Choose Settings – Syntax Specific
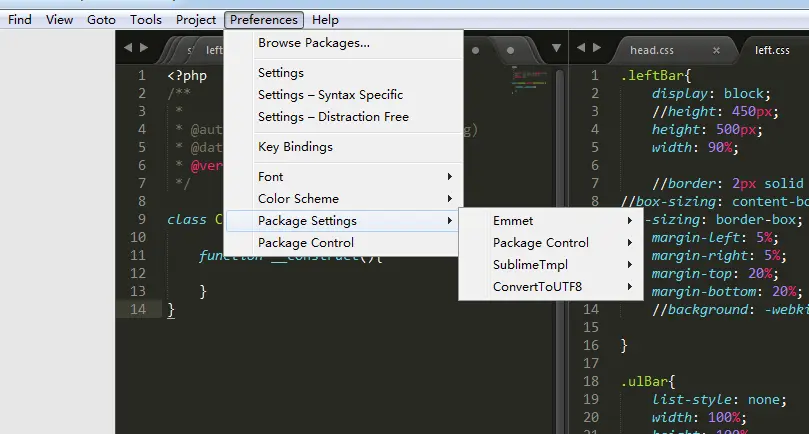809x434 pixels. [x=343, y=95]
